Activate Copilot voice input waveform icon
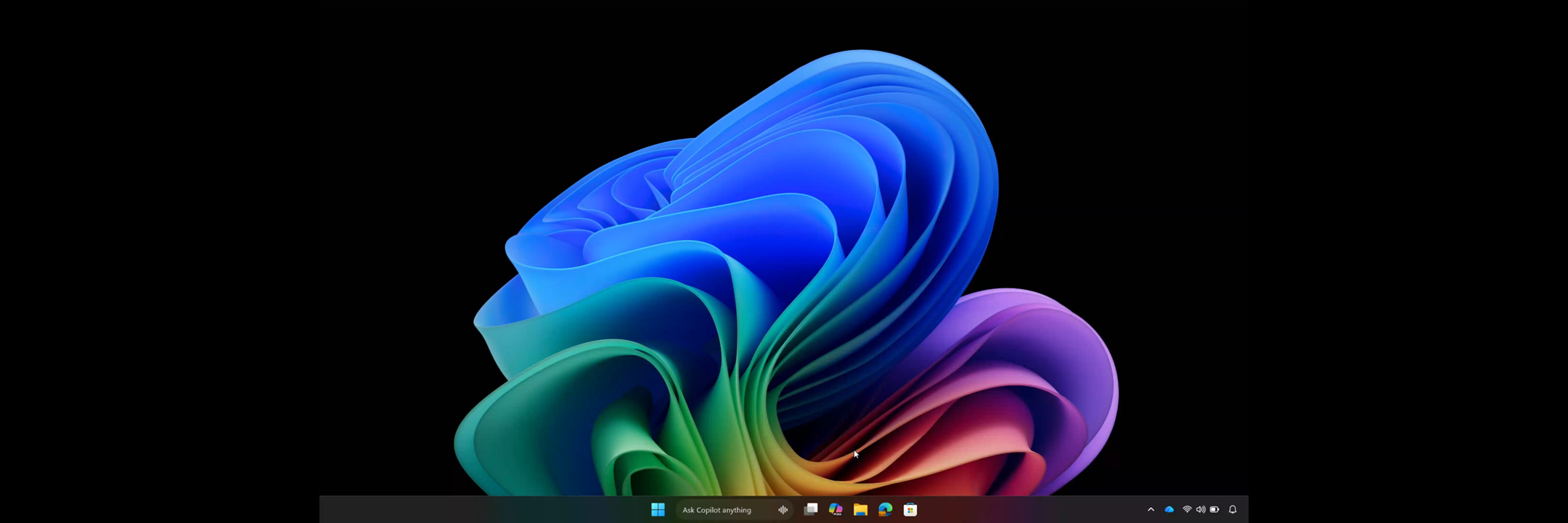The image size is (1568, 523). (x=783, y=510)
